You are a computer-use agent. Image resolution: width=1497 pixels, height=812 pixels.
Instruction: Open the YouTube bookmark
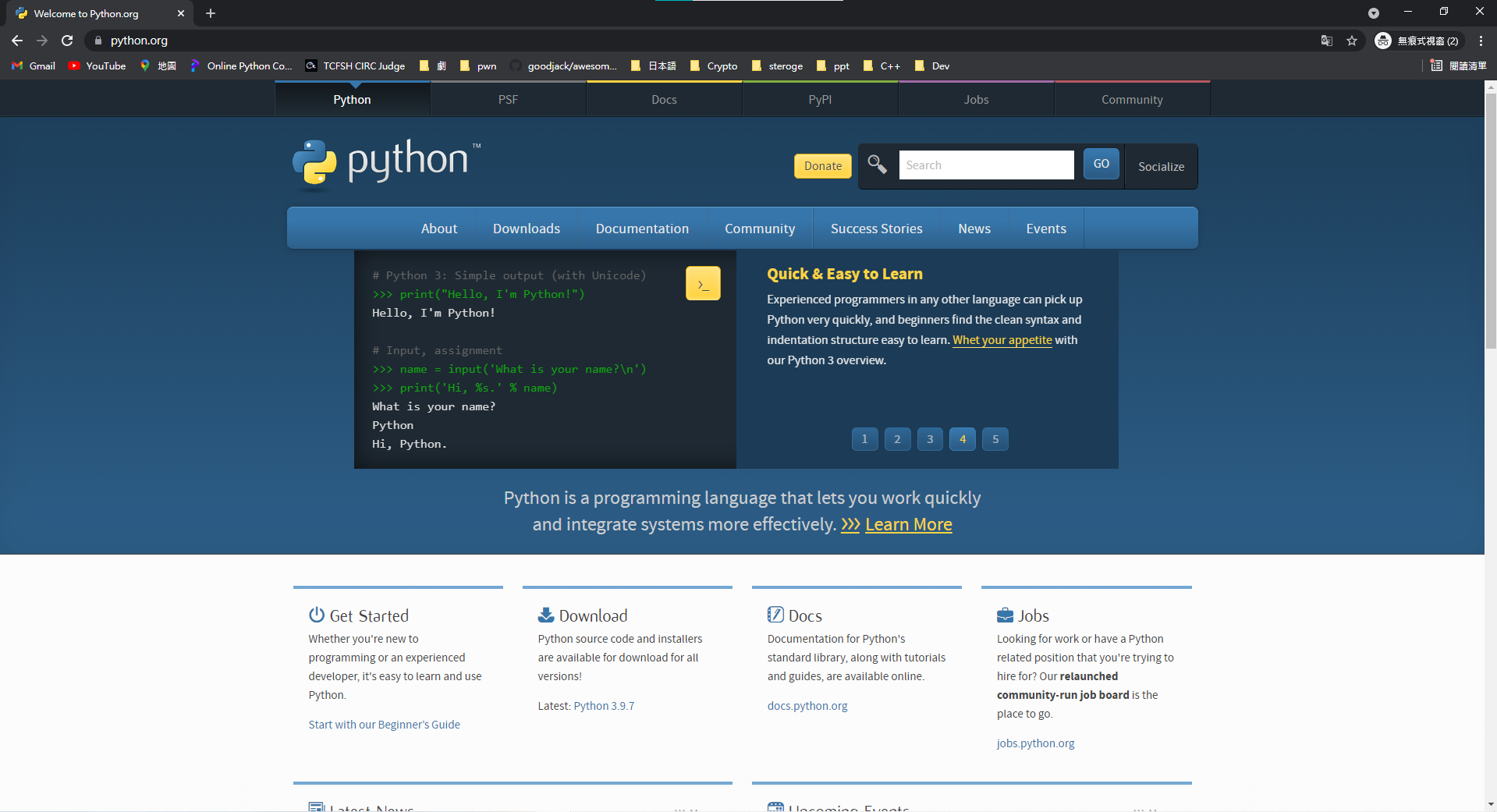coord(97,66)
